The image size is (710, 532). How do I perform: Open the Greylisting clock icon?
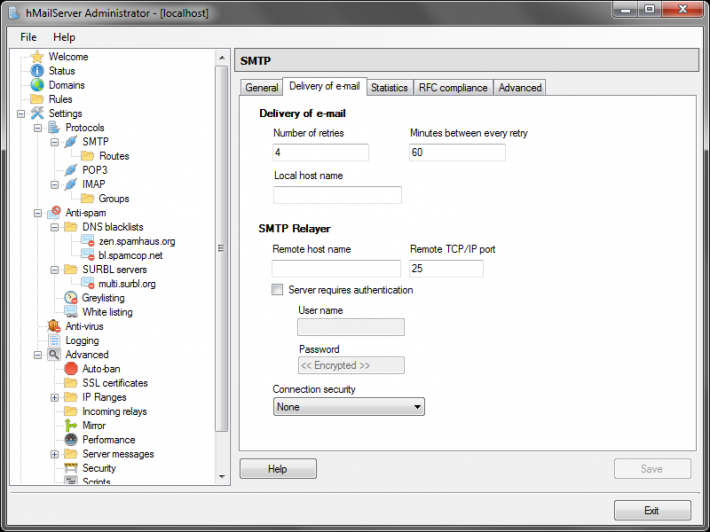(x=71, y=297)
